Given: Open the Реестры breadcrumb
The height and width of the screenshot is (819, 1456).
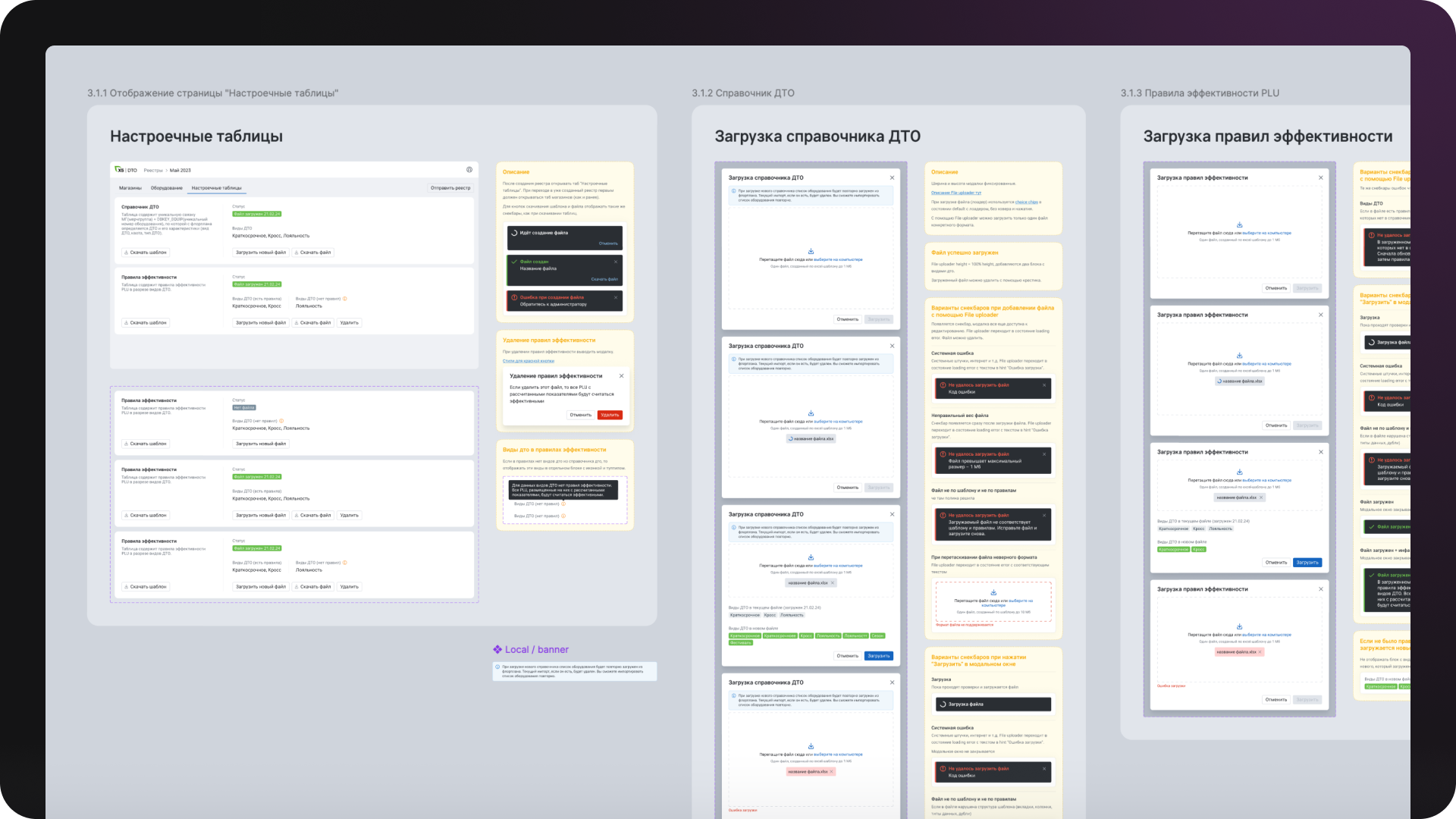Looking at the screenshot, I should (x=153, y=171).
